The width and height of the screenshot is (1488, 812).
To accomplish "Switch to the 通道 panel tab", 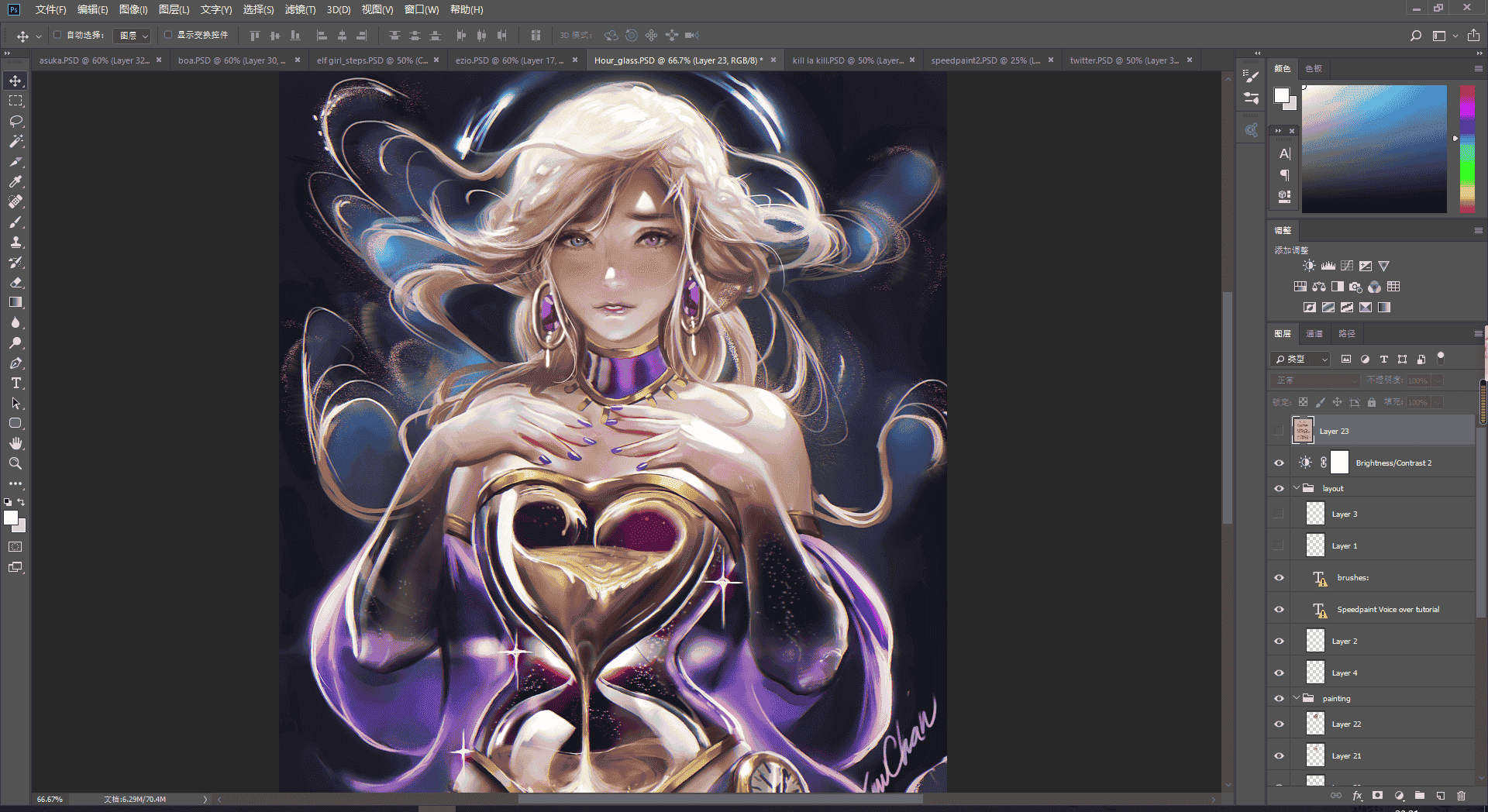I will [x=1314, y=333].
